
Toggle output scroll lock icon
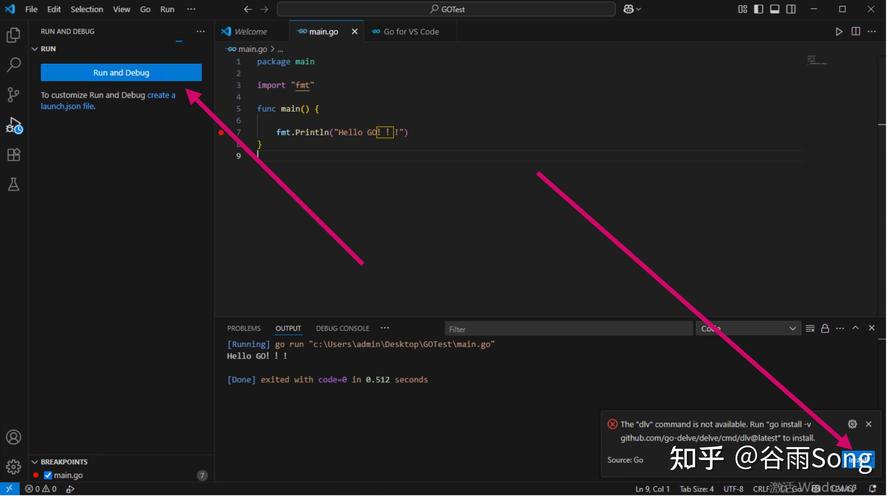pyautogui.click(x=825, y=329)
